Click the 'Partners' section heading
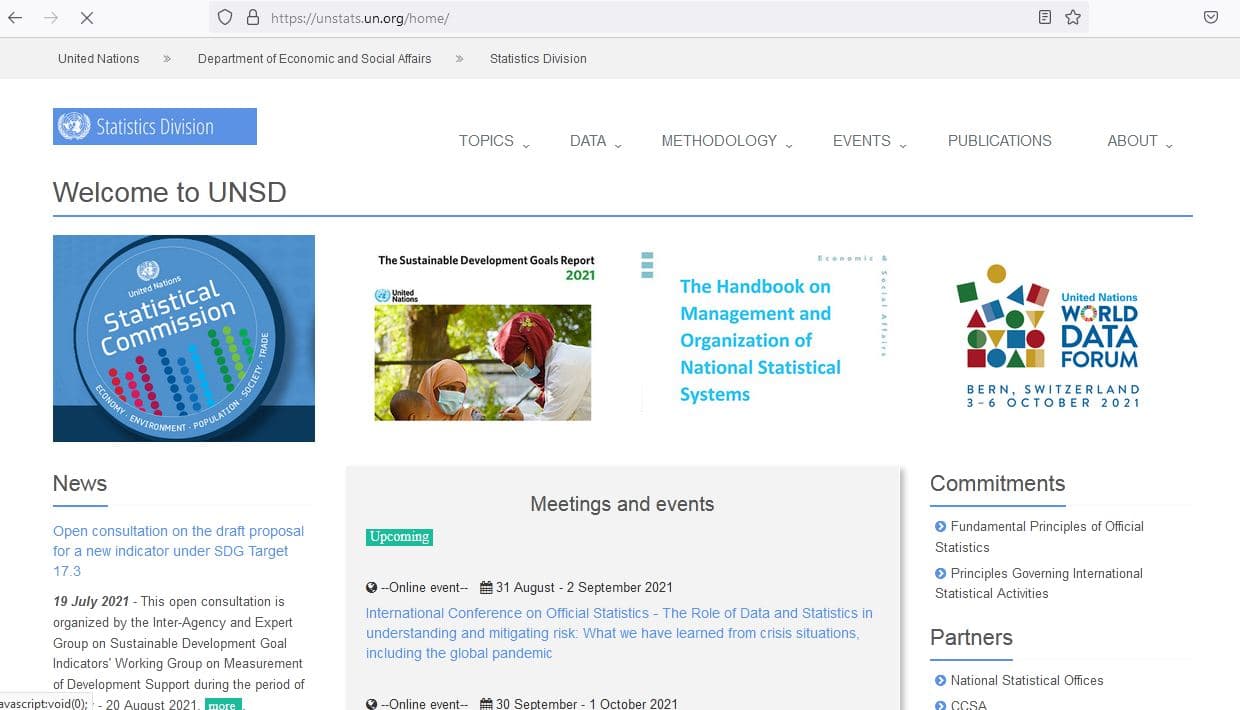Viewport: 1240px width, 710px height. pos(971,637)
